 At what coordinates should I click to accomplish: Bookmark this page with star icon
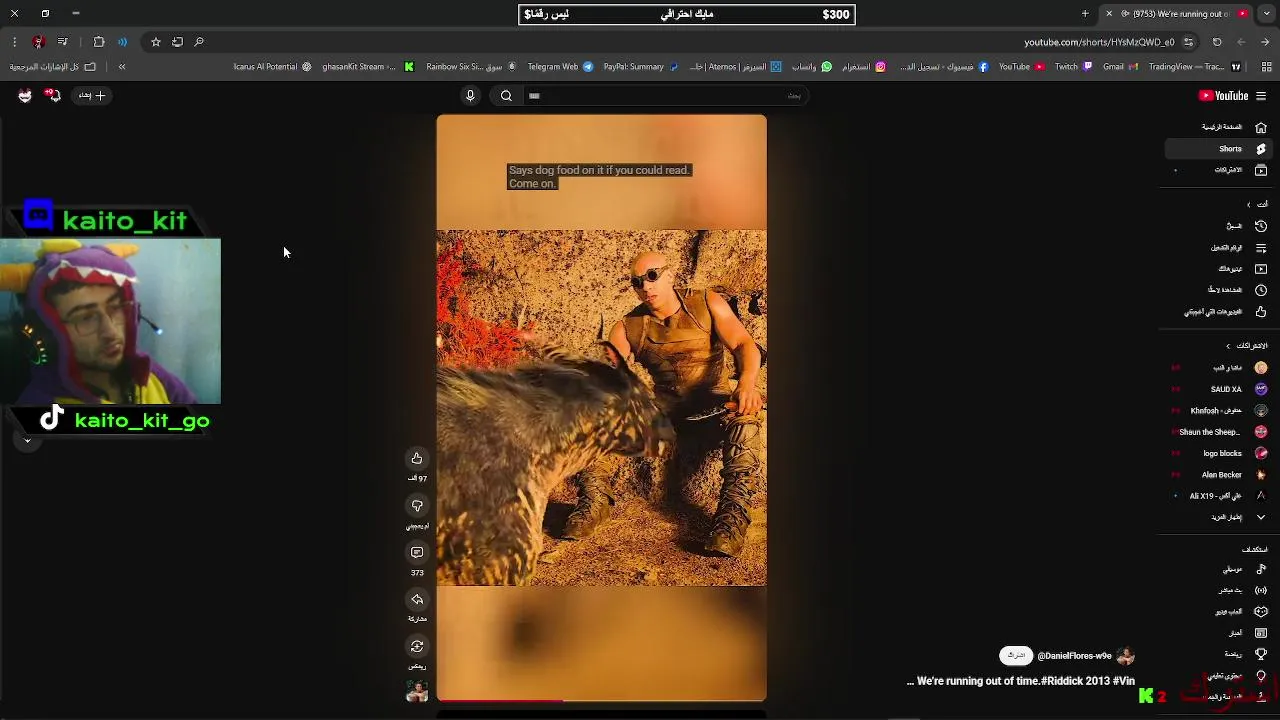156,42
